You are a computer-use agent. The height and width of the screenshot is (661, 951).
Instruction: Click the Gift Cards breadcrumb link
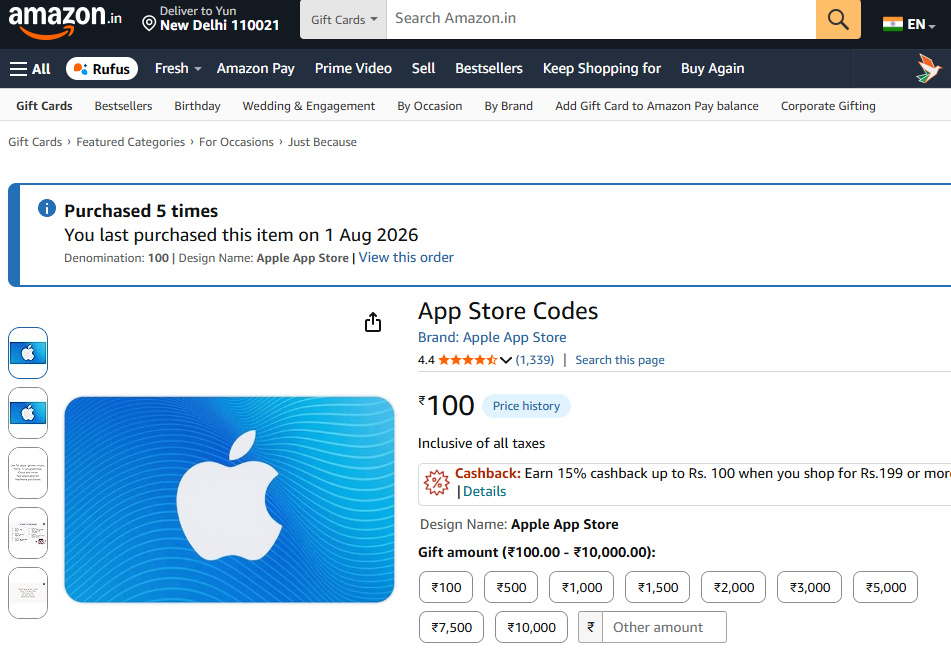[x=35, y=142]
